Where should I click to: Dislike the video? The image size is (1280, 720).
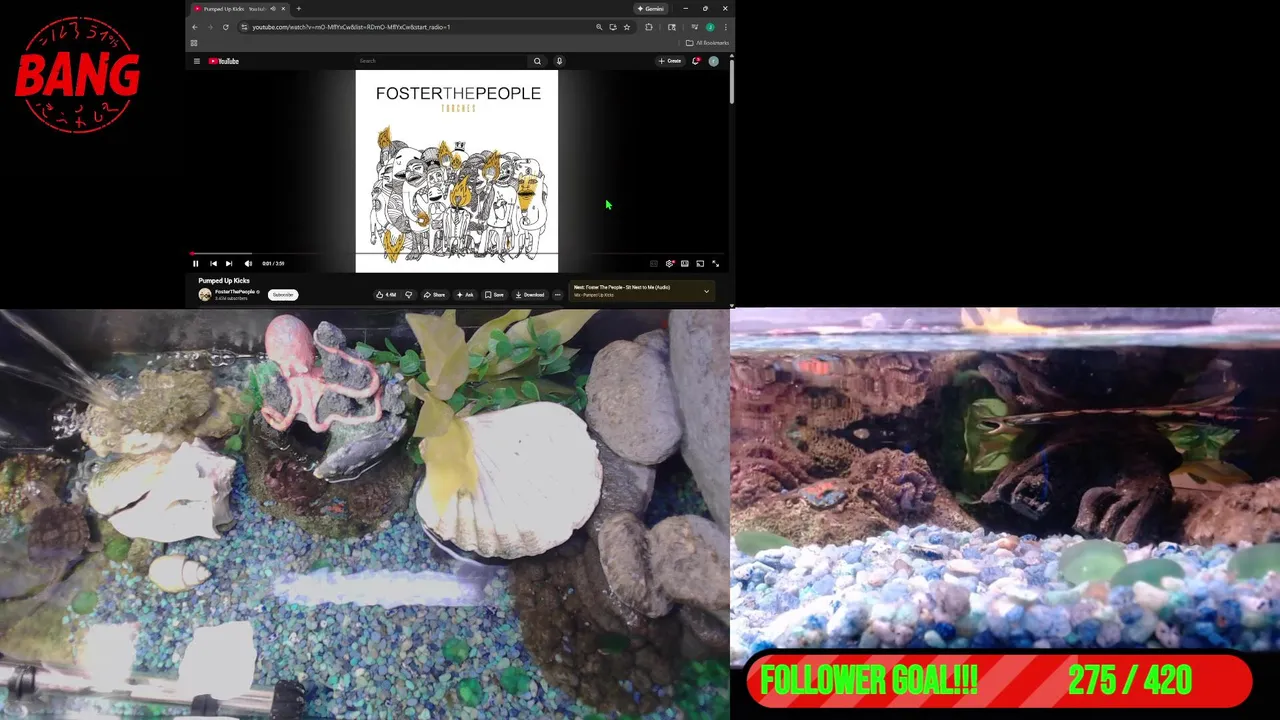point(408,295)
